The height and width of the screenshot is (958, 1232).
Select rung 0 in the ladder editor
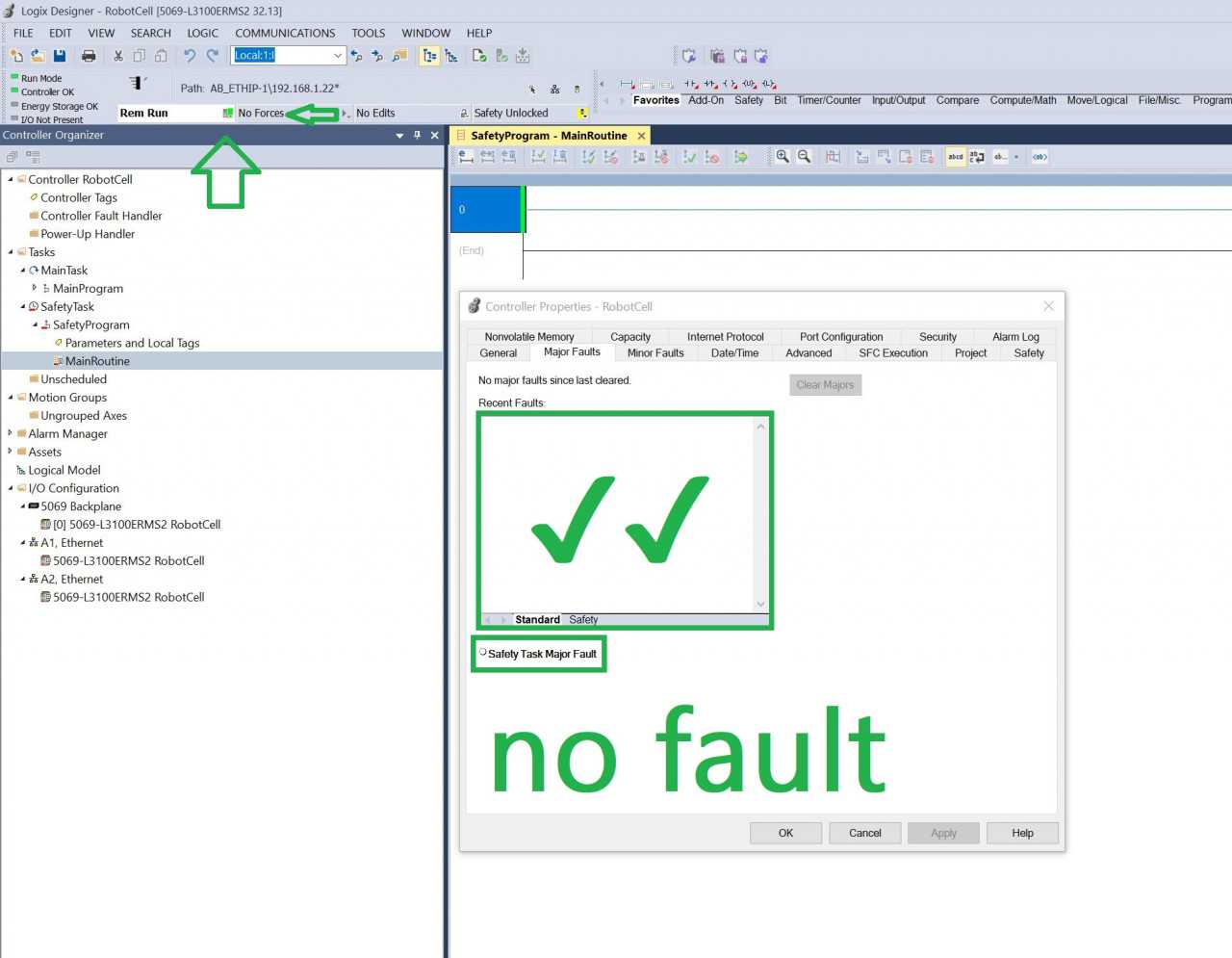click(486, 210)
